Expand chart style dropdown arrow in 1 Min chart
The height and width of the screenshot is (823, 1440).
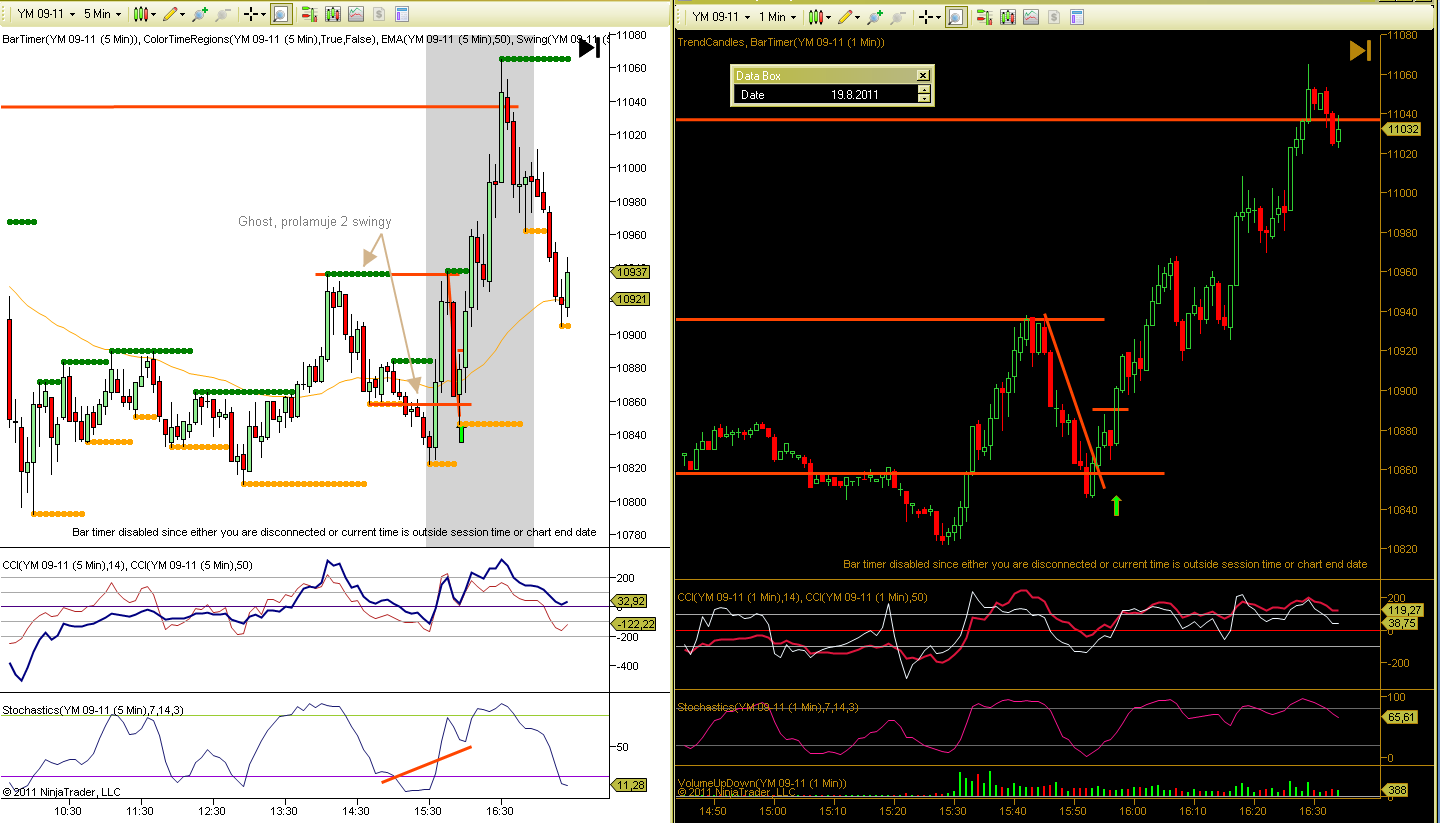click(829, 17)
